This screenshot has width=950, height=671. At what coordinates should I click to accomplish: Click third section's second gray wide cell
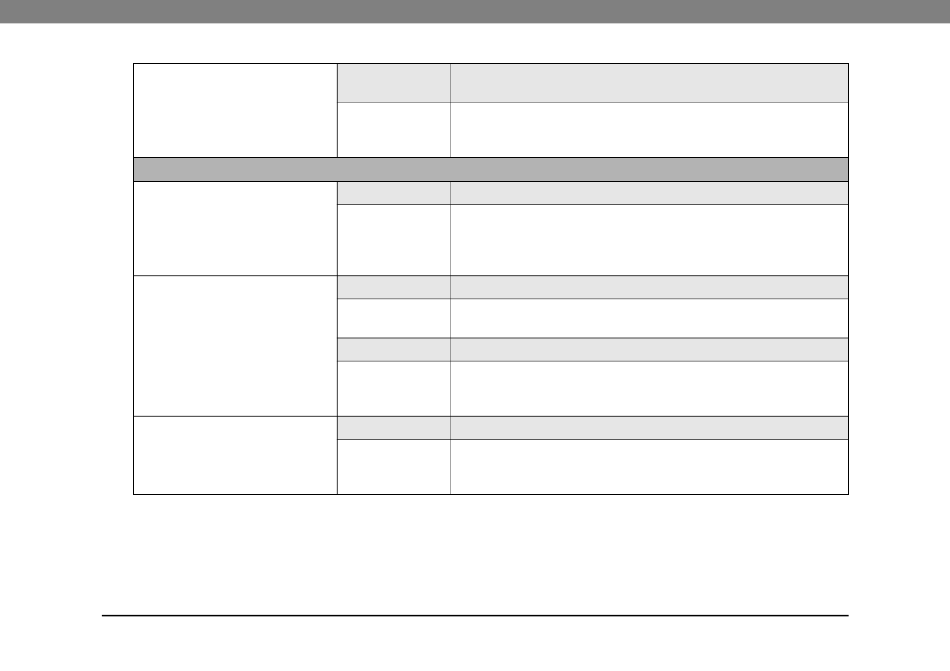pyautogui.click(x=649, y=349)
